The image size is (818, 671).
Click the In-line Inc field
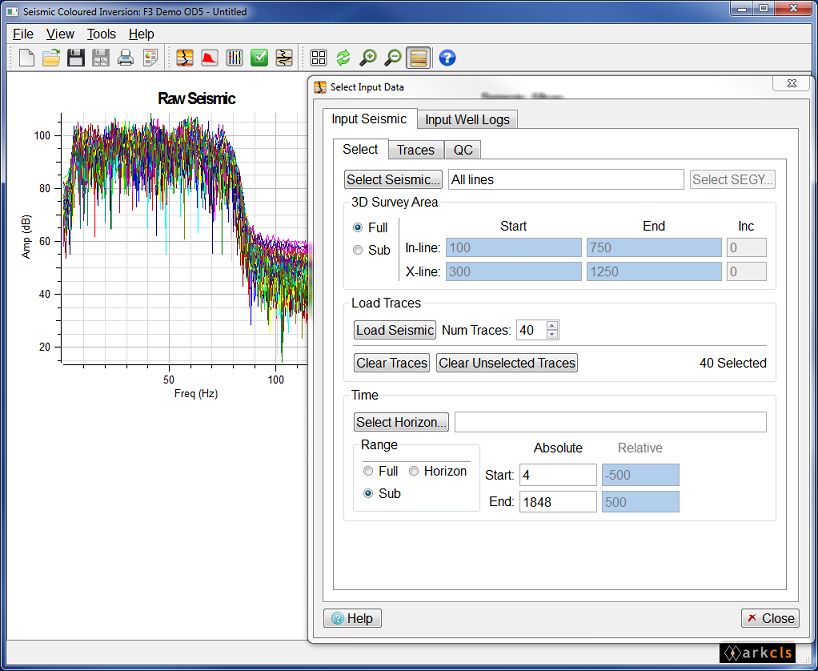point(747,247)
